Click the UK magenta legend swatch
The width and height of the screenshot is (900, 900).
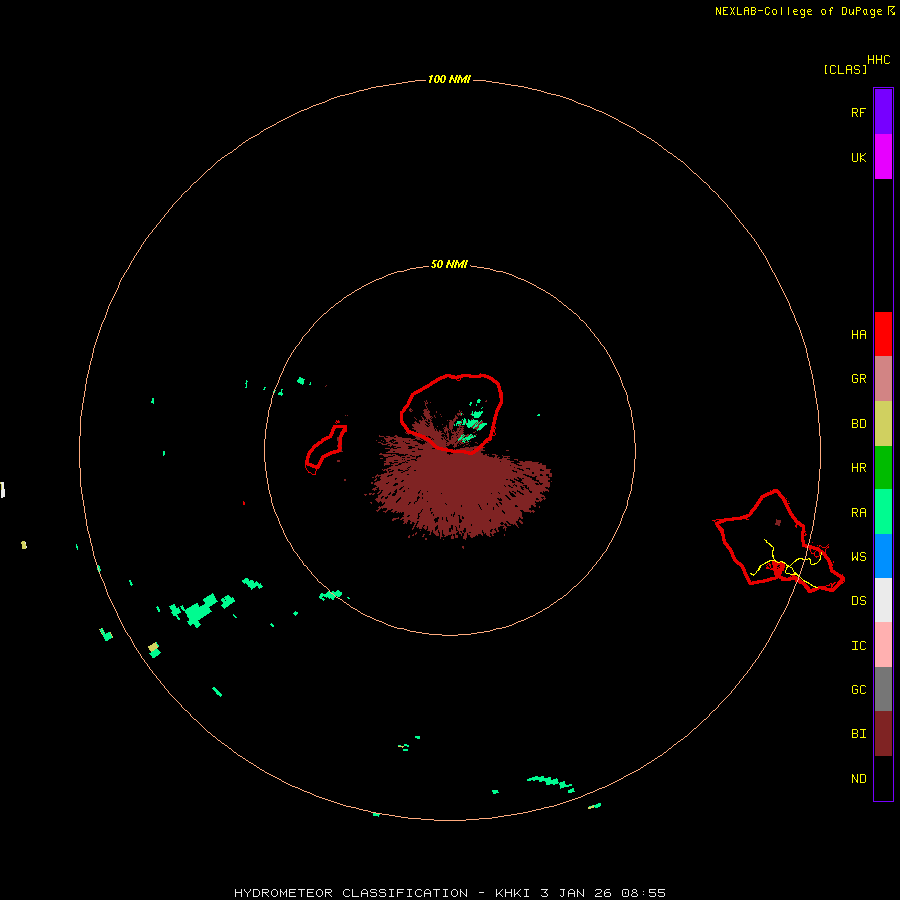(x=883, y=157)
